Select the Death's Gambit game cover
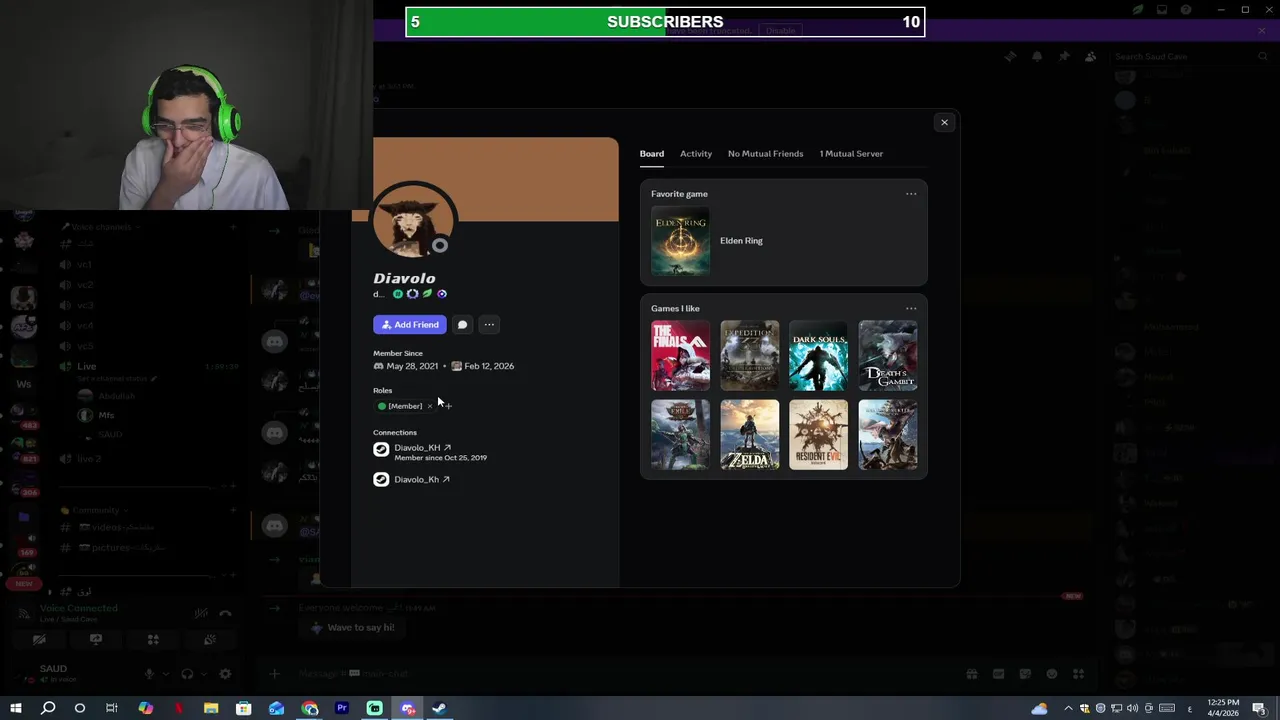1280x720 pixels. click(x=887, y=356)
